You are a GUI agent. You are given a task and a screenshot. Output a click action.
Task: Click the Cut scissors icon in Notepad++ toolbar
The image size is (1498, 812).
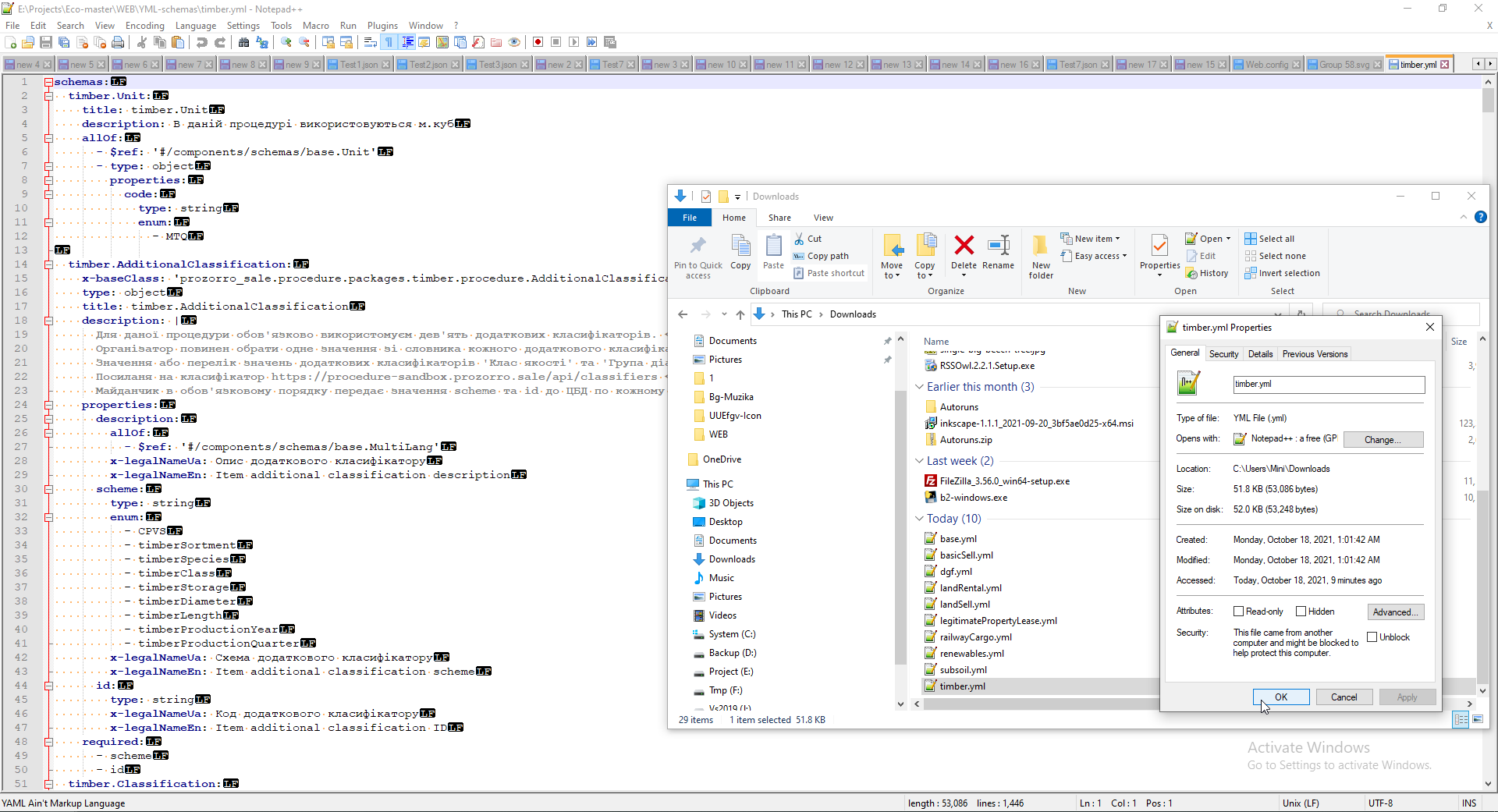tap(142, 42)
